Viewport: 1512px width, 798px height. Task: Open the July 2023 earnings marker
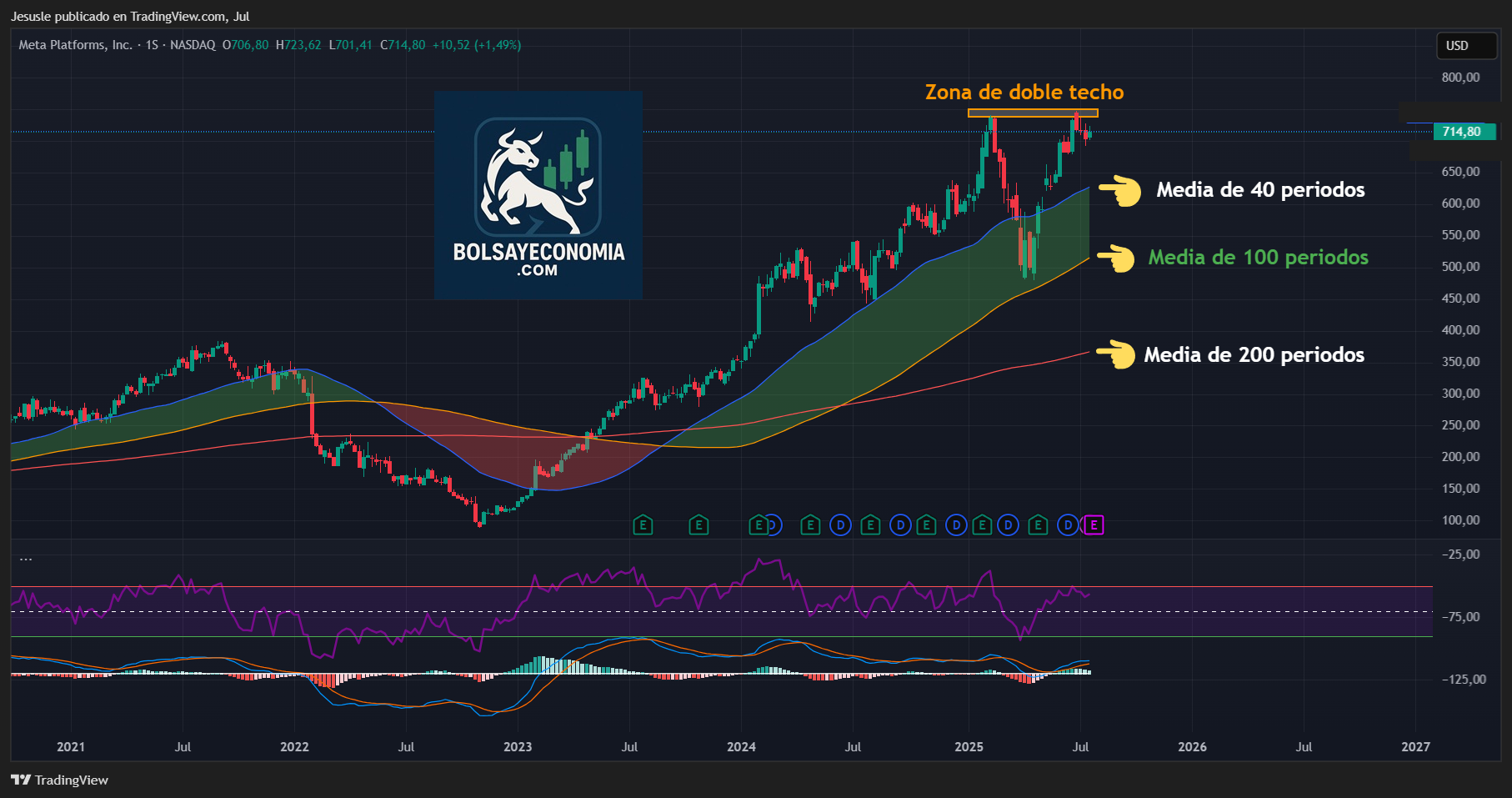(643, 525)
